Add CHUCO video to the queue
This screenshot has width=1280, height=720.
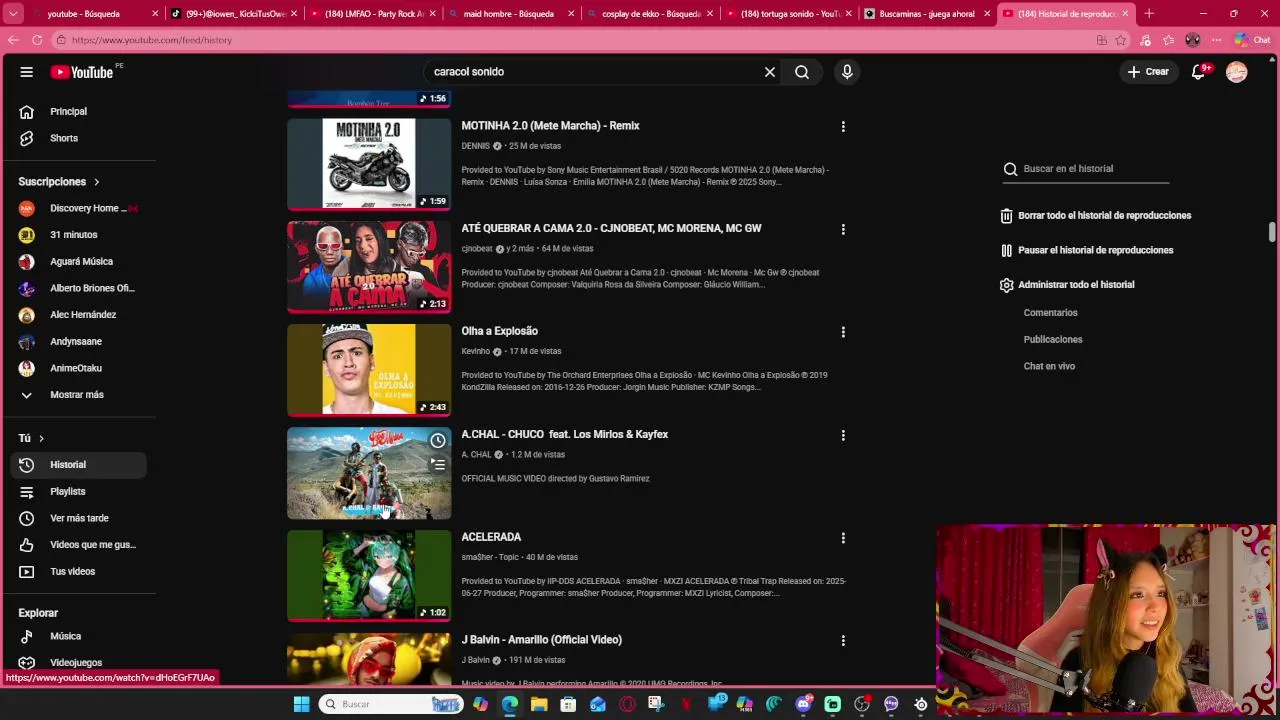pos(438,465)
